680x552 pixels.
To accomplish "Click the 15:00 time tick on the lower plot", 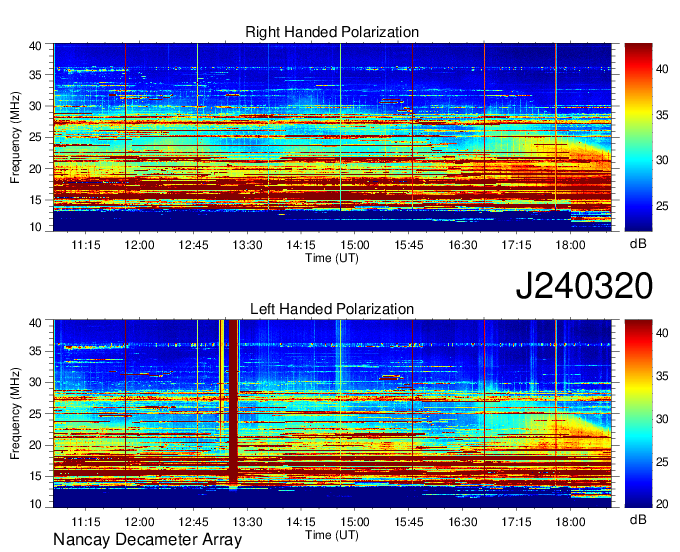I will [x=355, y=522].
